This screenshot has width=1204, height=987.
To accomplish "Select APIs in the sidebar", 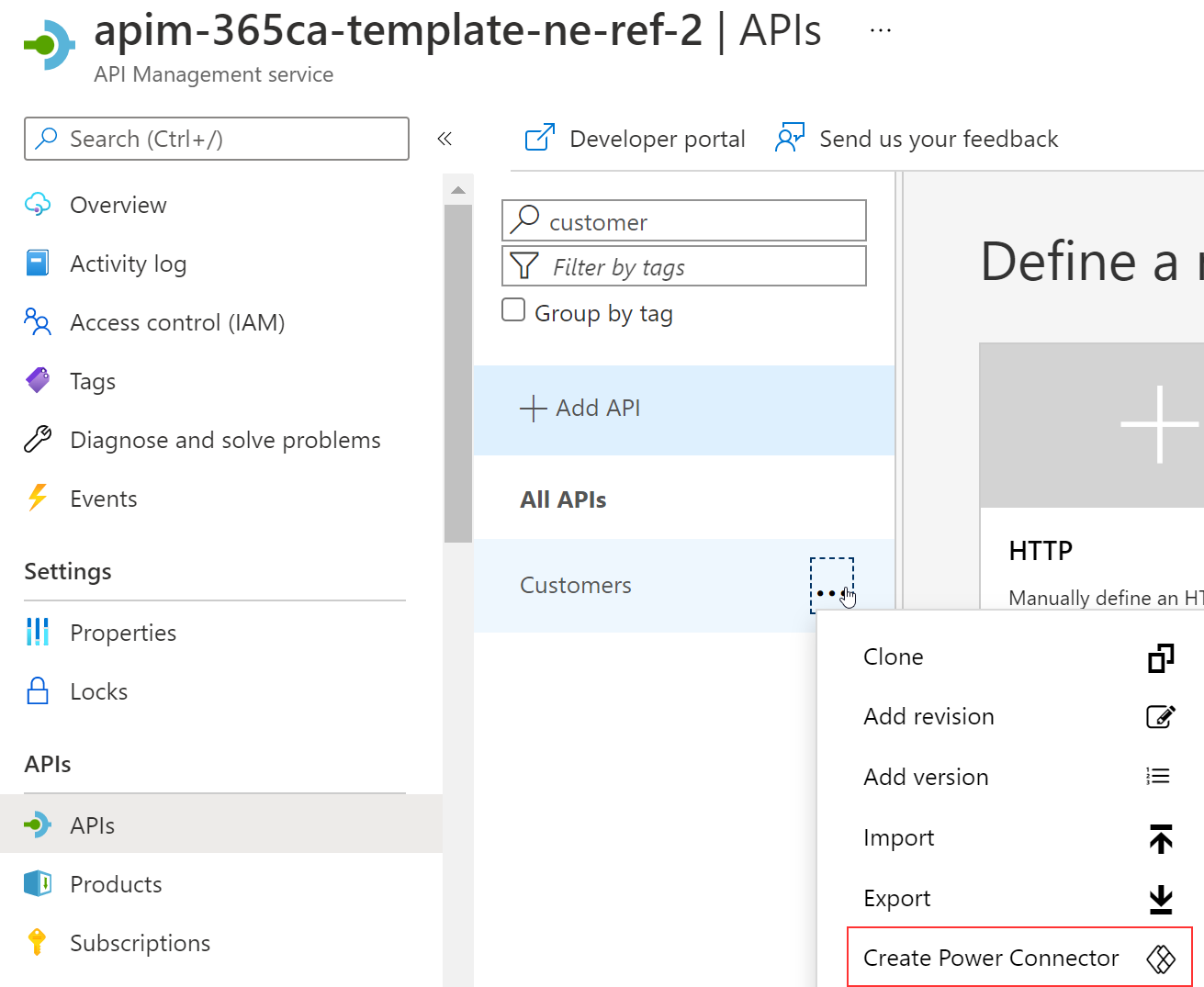I will pos(221,824).
